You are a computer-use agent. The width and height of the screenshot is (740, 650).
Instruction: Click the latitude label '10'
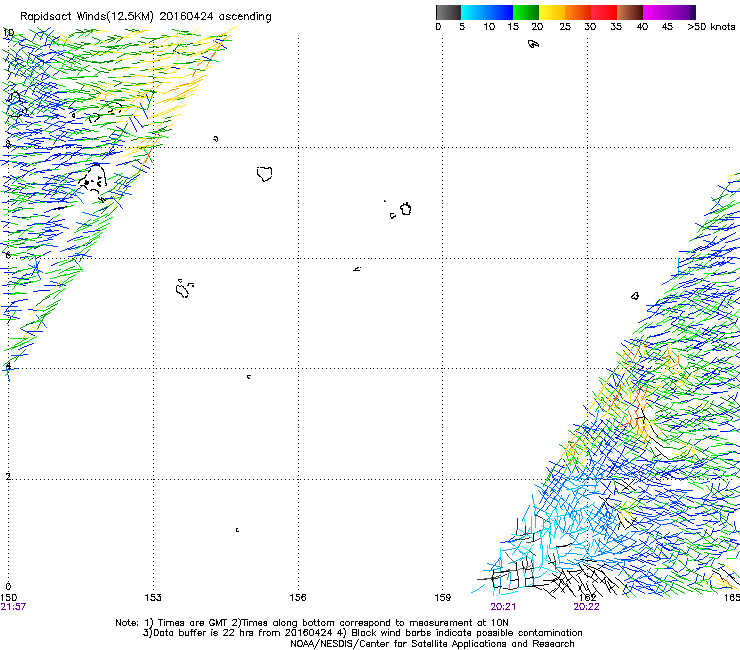click(x=8, y=33)
